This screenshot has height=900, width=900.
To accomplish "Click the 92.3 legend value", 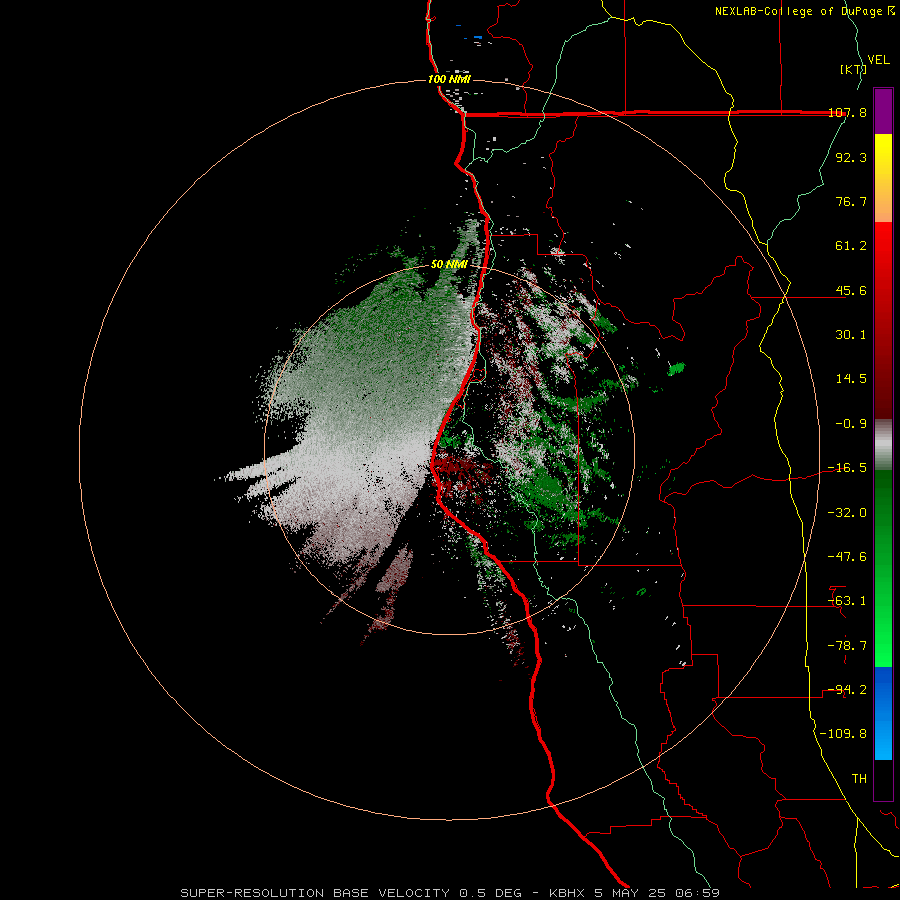I will pos(851,157).
